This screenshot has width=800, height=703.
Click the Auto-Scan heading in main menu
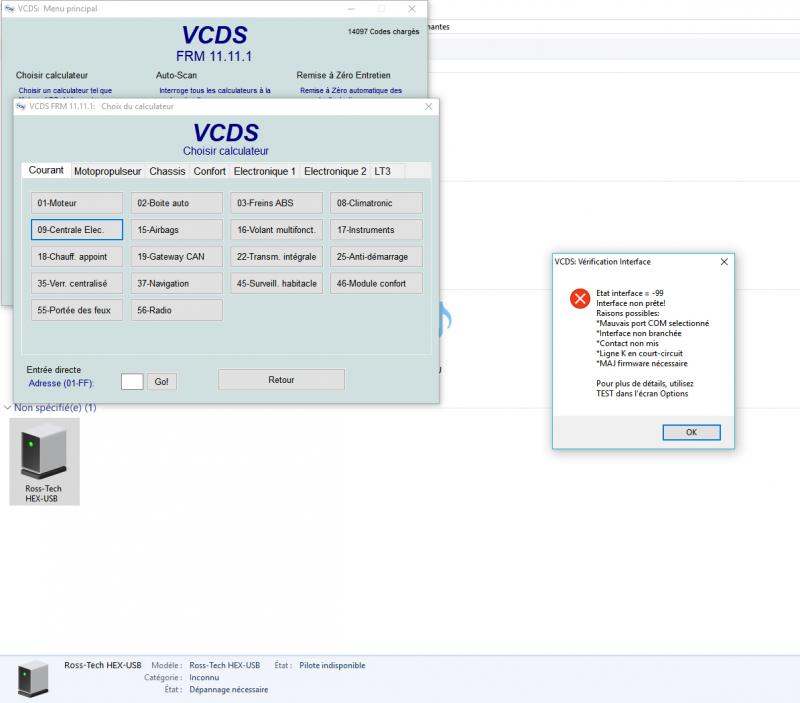(176, 75)
